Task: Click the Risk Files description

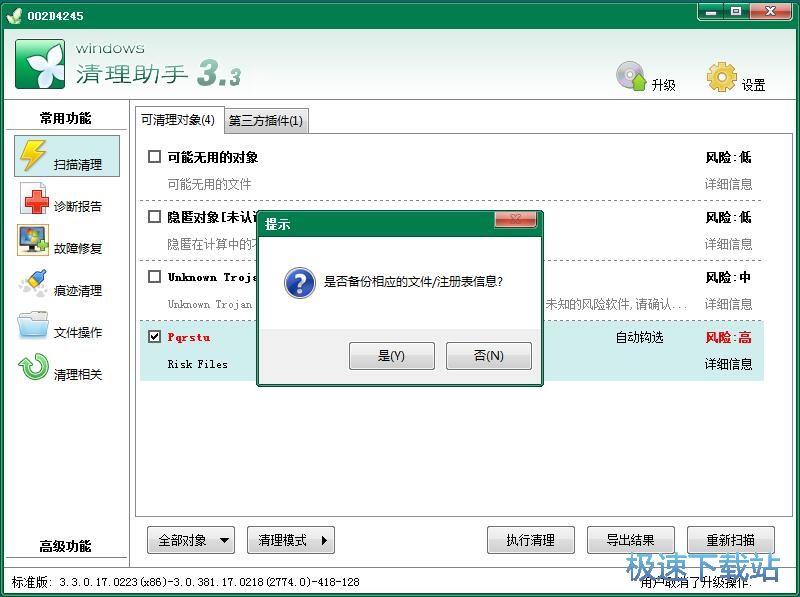Action: point(197,364)
